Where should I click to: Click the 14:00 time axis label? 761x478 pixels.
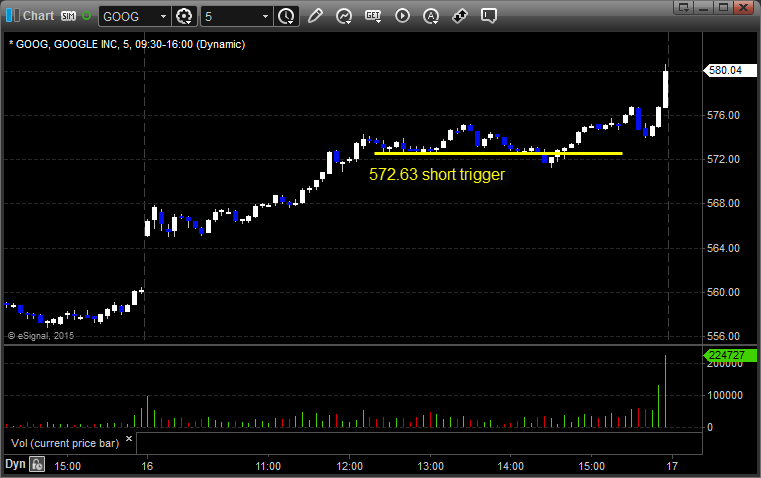point(511,466)
